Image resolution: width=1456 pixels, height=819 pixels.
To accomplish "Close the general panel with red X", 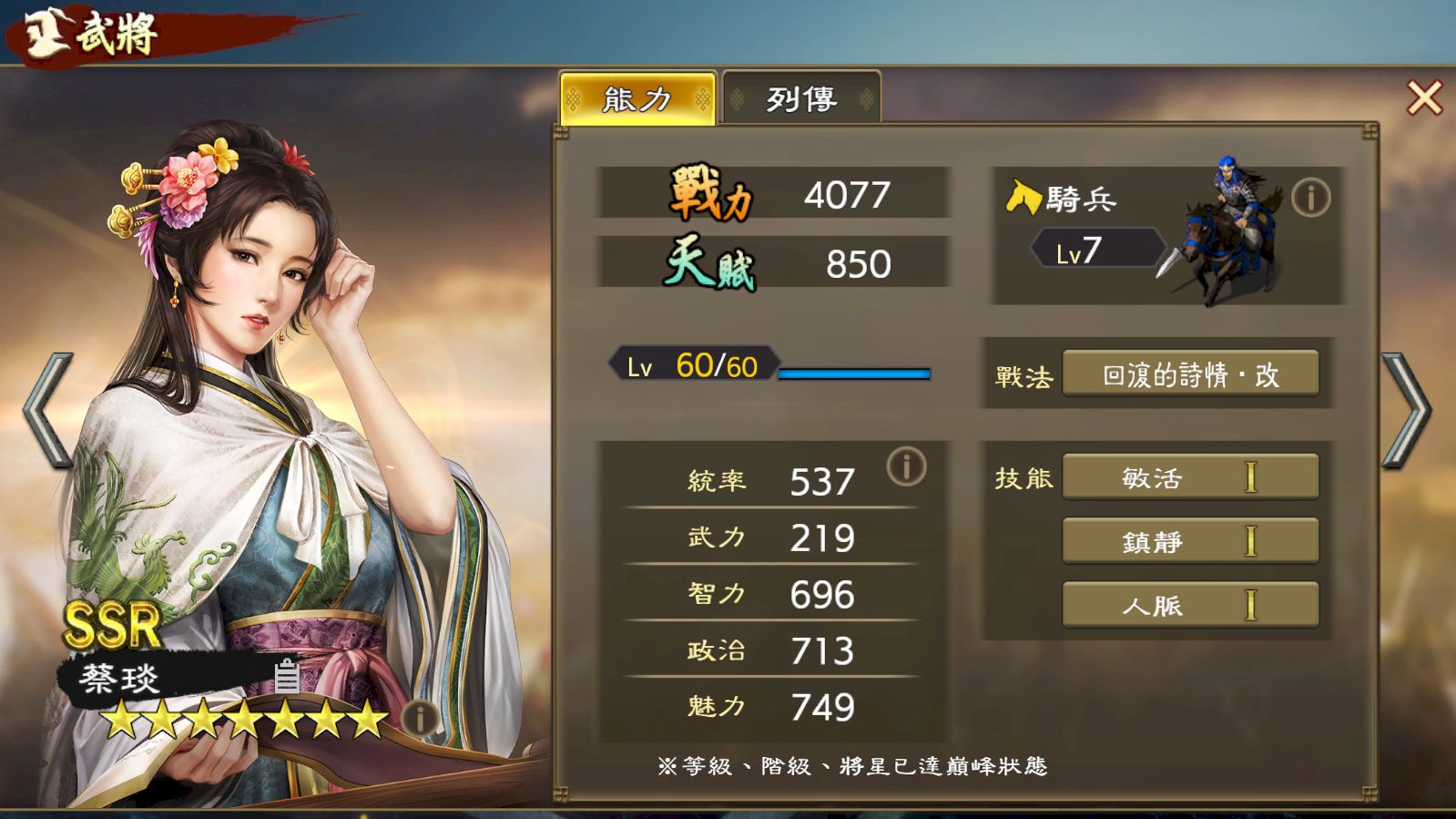I will coord(1424,97).
